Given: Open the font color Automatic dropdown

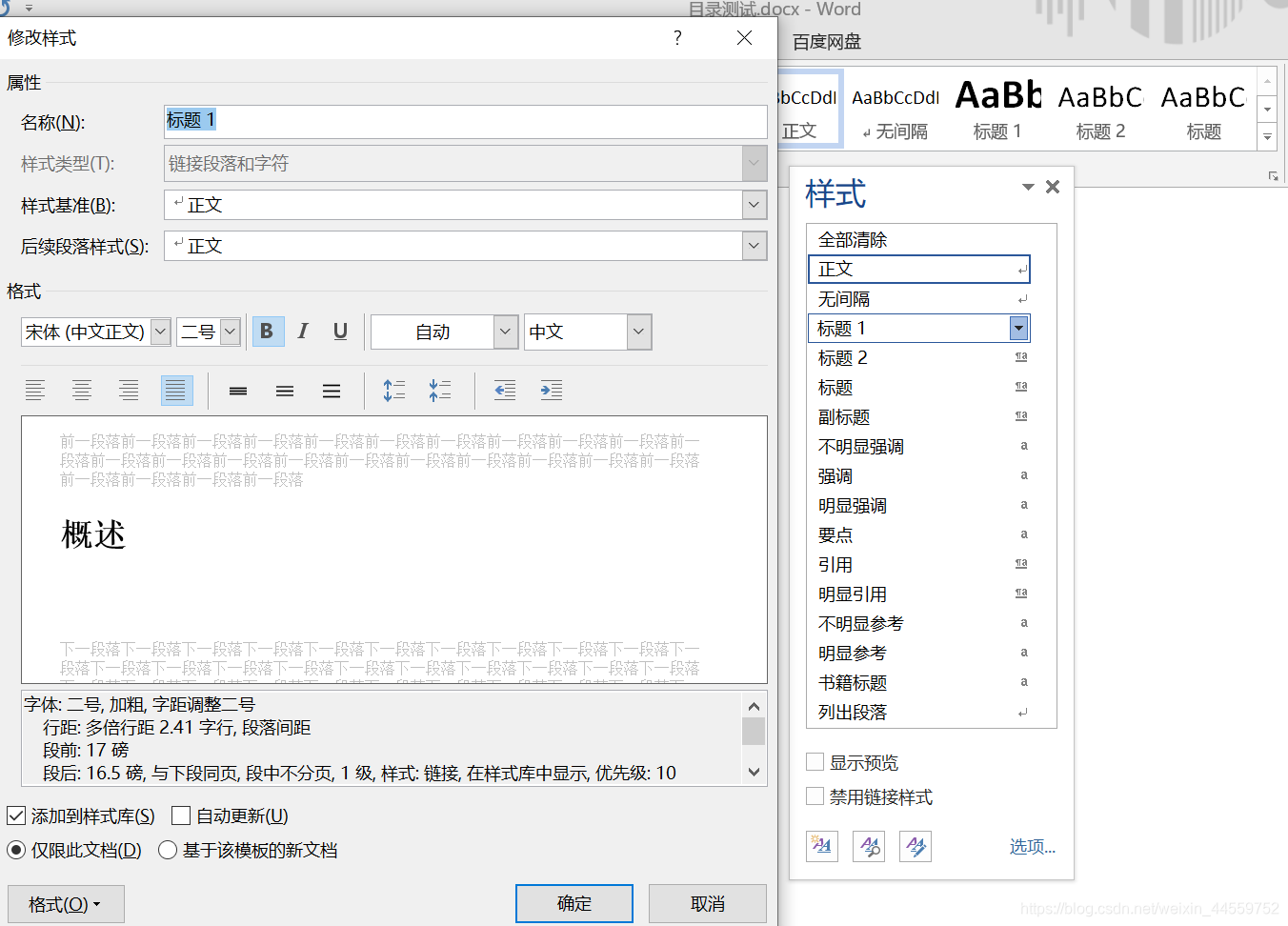Looking at the screenshot, I should tap(507, 332).
